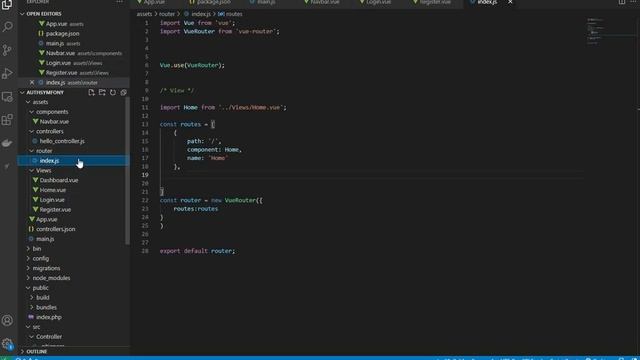
Task: Open the Search view in activity bar
Action: pos(7,27)
